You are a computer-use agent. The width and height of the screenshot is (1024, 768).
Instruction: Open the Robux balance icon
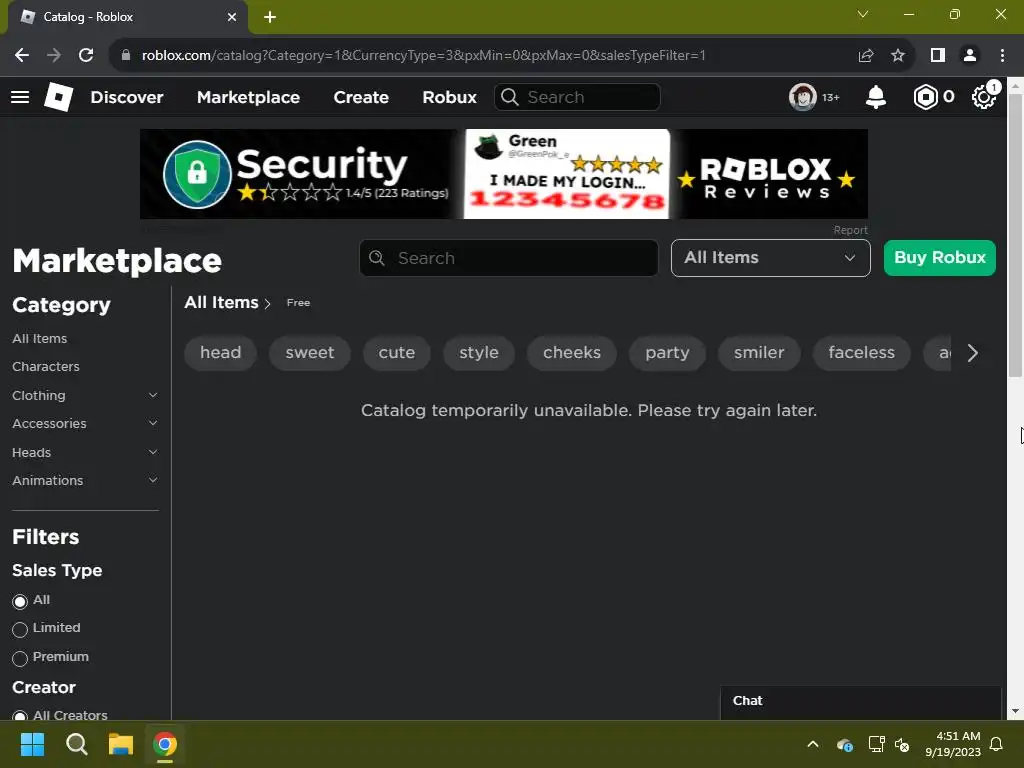tap(925, 97)
